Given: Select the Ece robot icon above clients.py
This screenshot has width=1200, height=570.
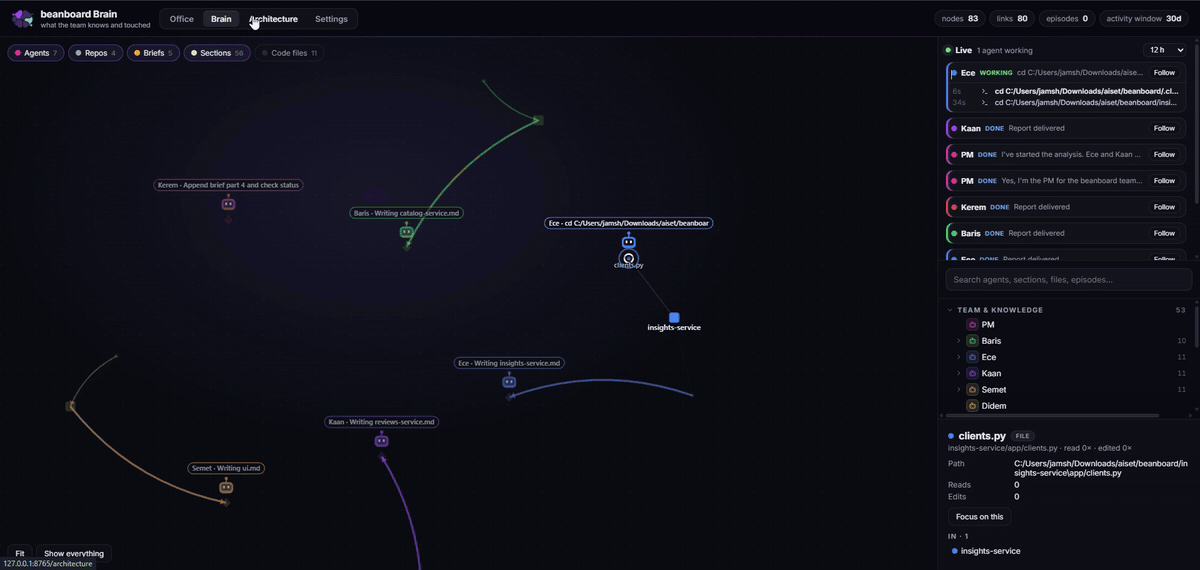Looking at the screenshot, I should (628, 242).
